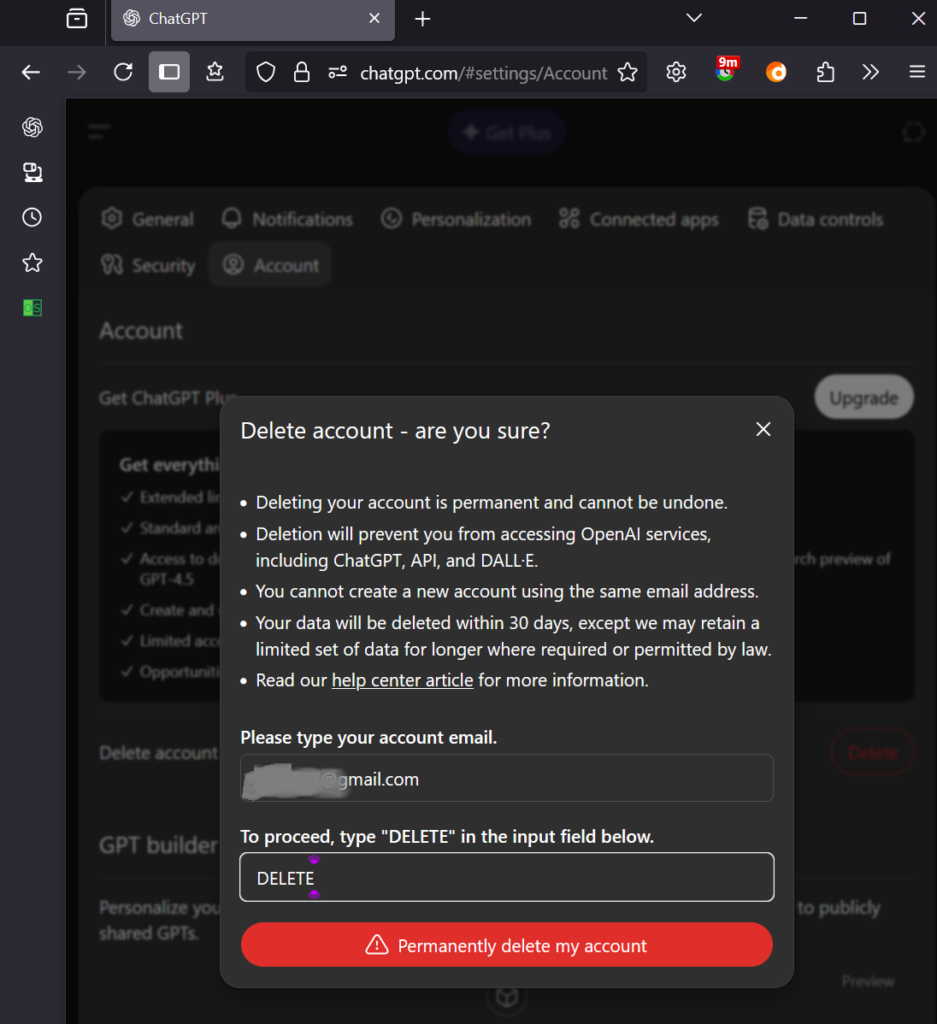
Task: Select the ChatGPT browser tab
Action: click(x=253, y=20)
